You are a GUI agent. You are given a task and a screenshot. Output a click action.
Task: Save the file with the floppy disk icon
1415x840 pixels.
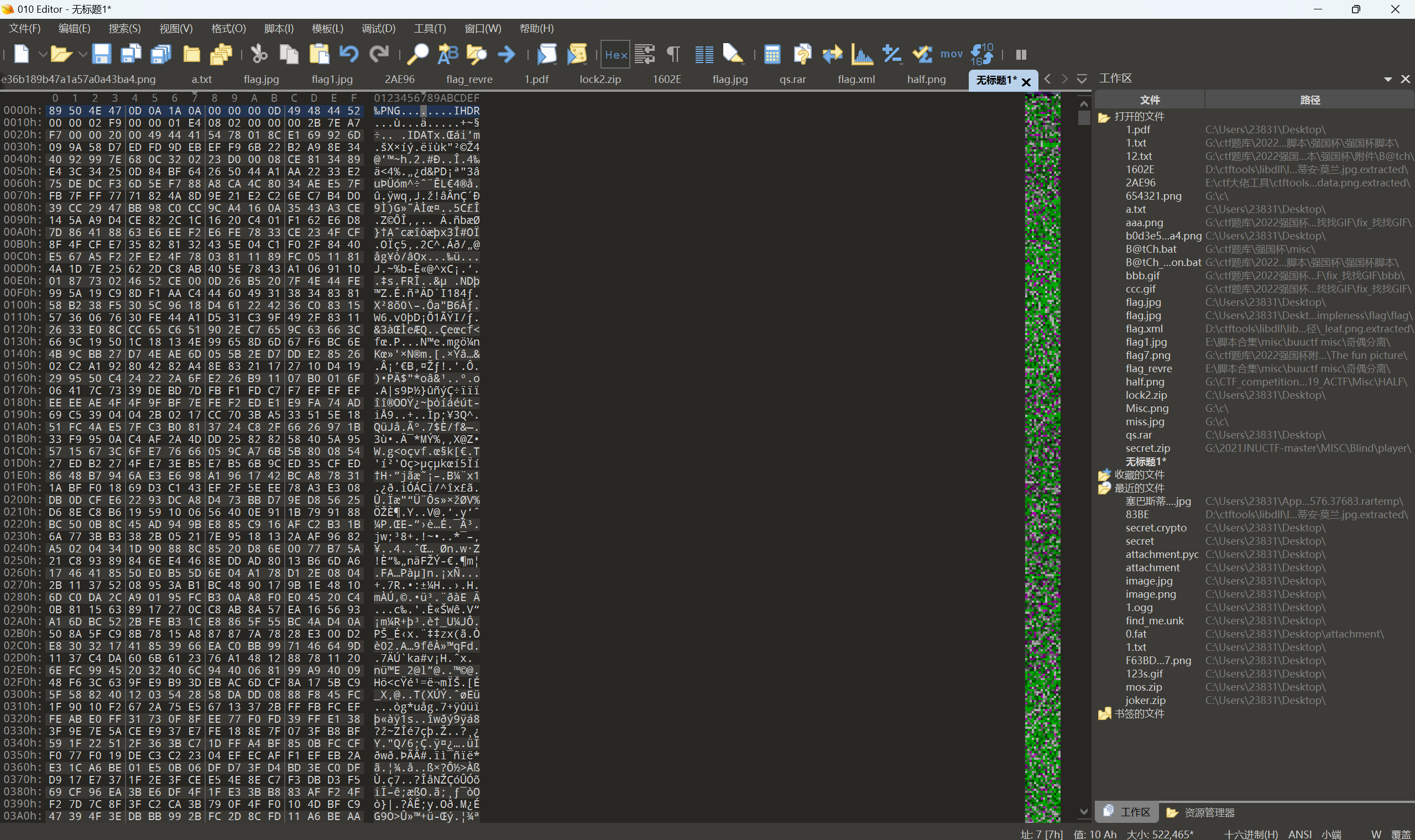[x=101, y=54]
